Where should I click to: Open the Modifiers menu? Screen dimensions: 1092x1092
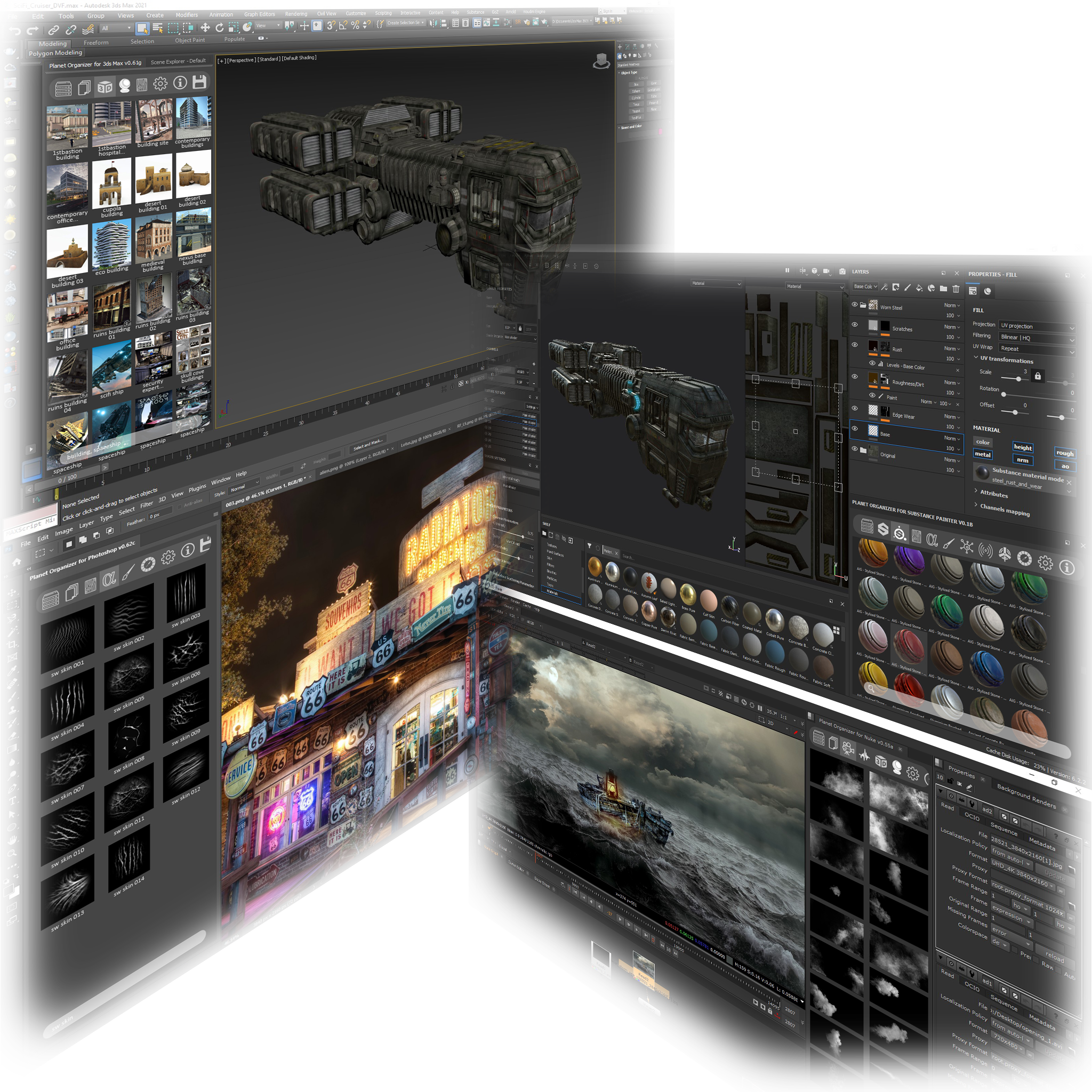pos(187,15)
